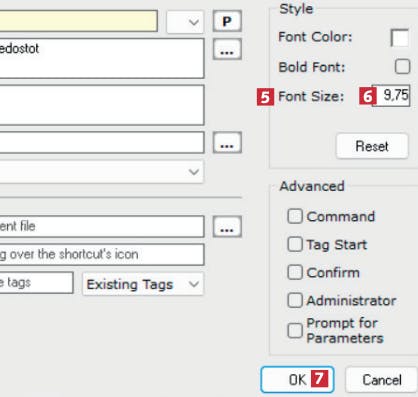Click the empty multi-line text box

(102, 105)
